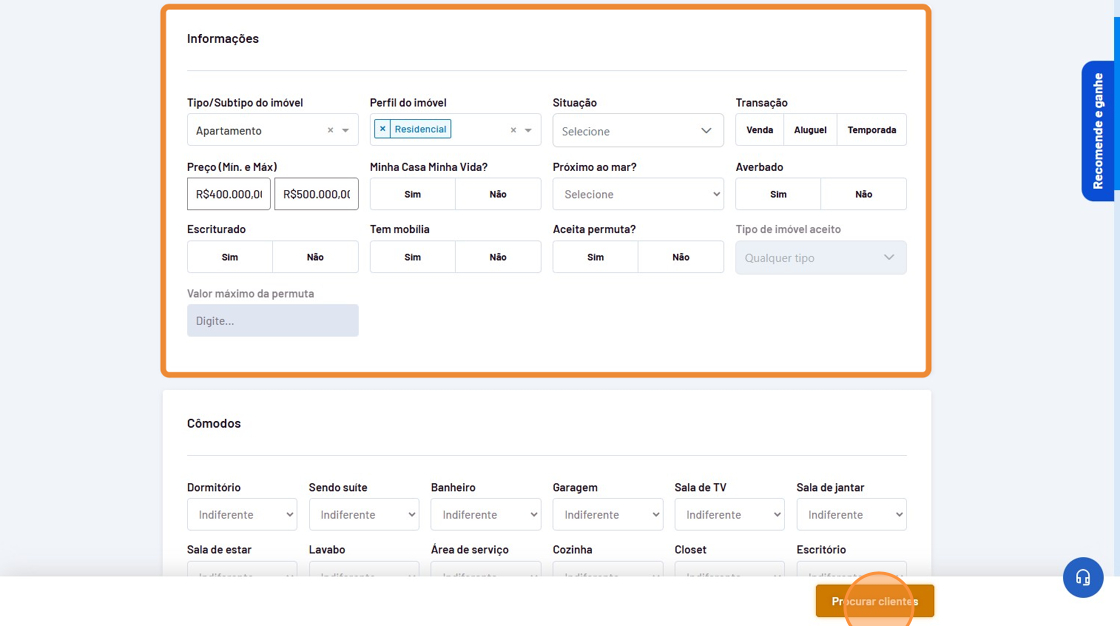Open the Dormitório dropdown

[242, 514]
